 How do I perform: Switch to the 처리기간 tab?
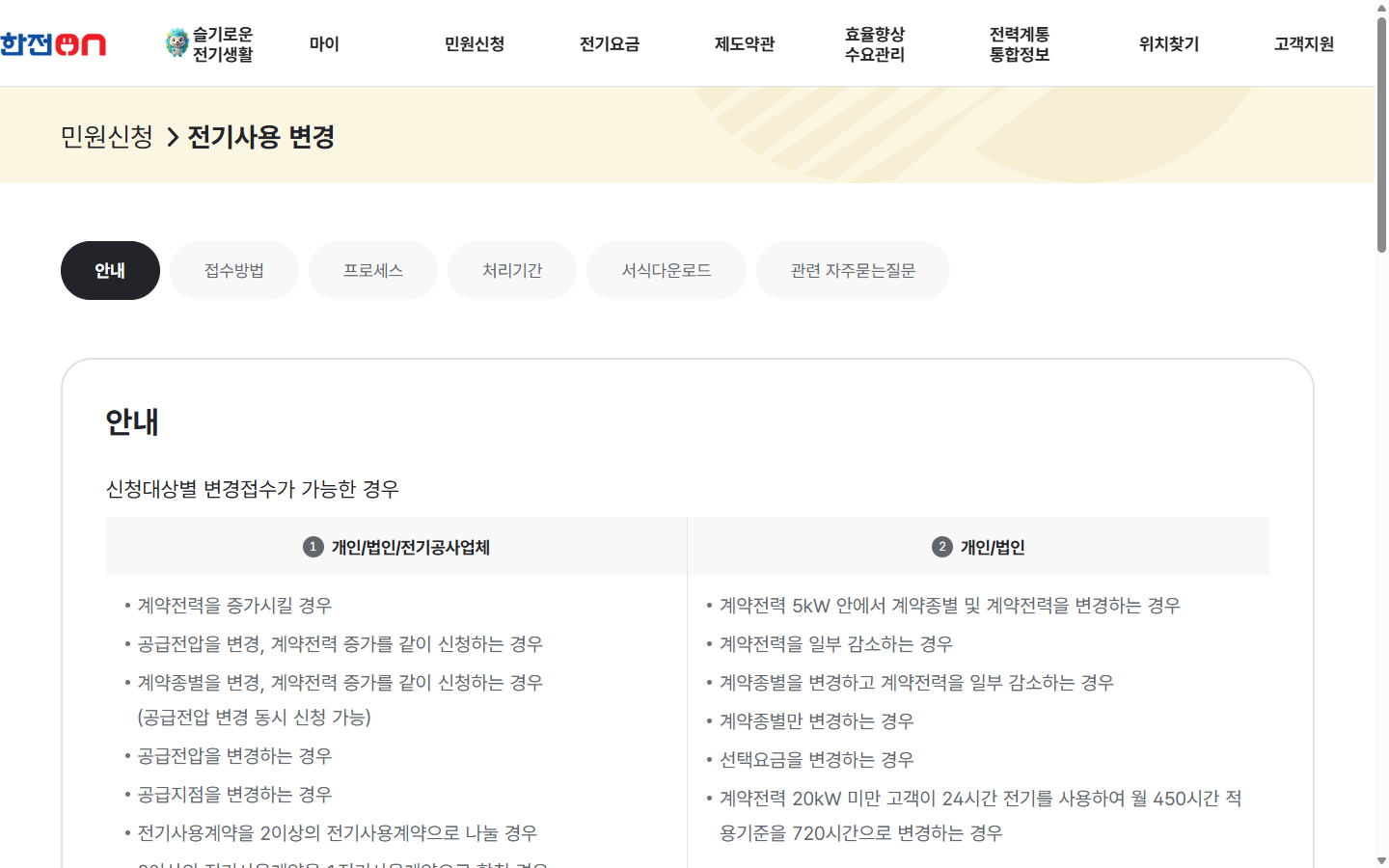coord(512,270)
